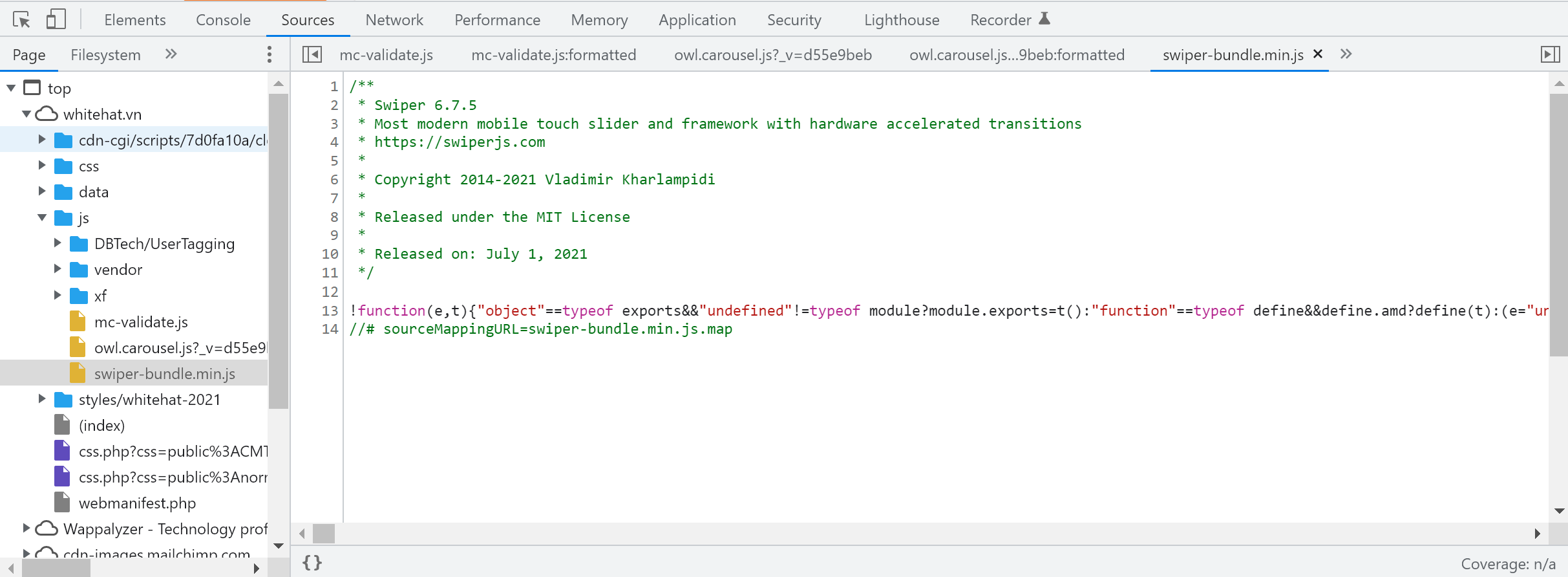Show more editor tabs chevron
Image resolution: width=1568 pixels, height=577 pixels.
(x=1346, y=54)
